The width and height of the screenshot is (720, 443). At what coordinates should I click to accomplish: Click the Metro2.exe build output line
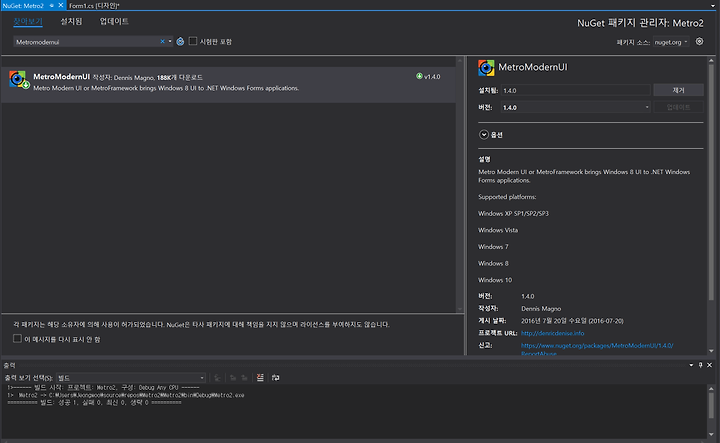(x=126, y=395)
